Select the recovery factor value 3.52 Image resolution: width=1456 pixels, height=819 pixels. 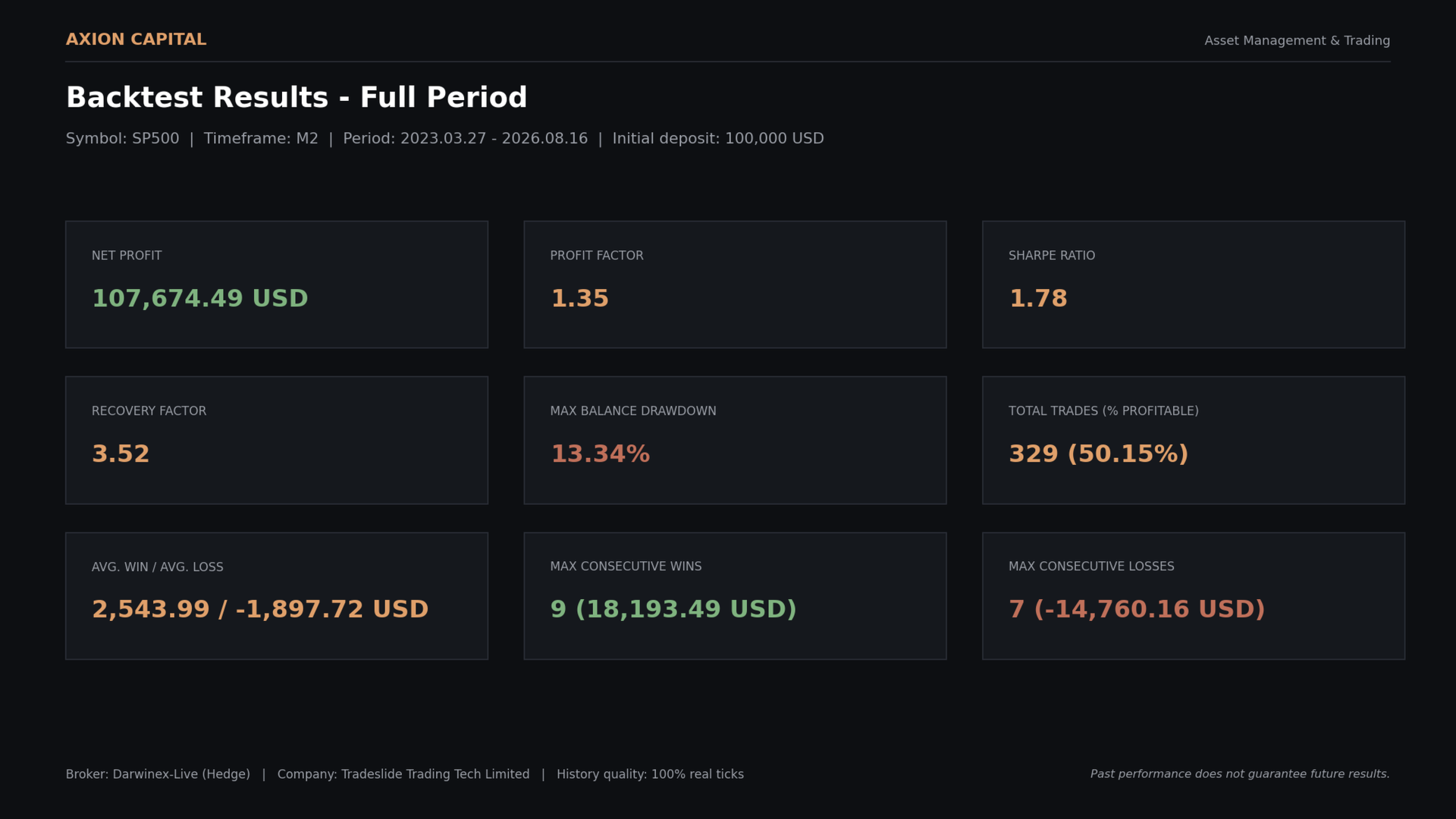point(121,454)
